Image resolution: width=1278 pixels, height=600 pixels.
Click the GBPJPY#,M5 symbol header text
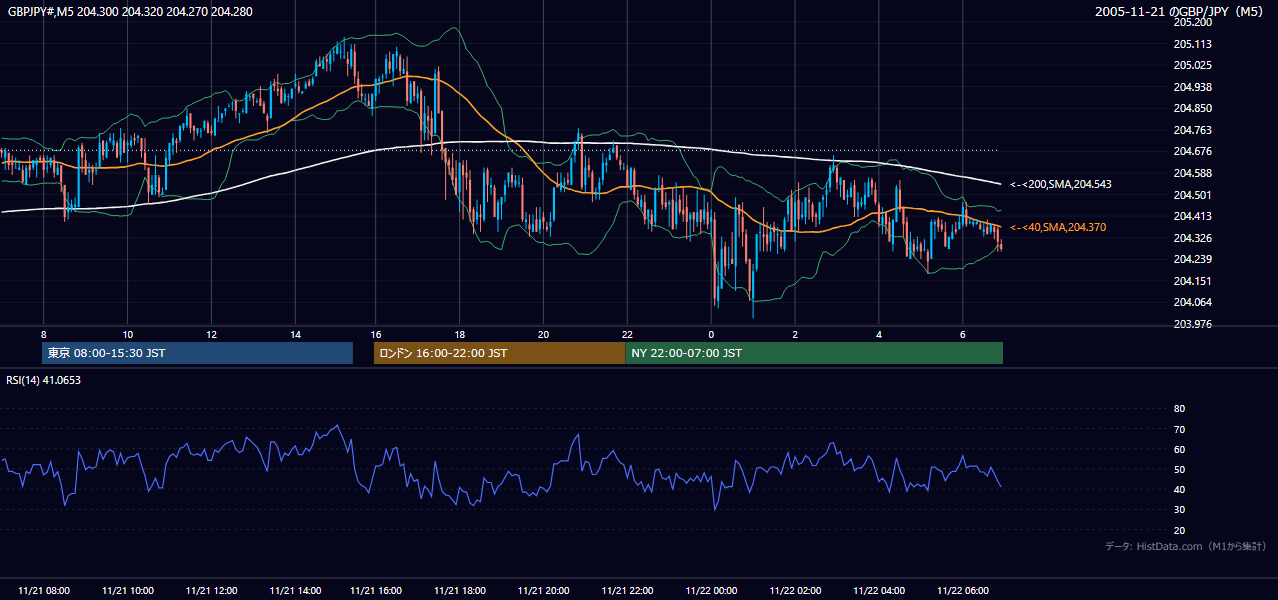128,10
